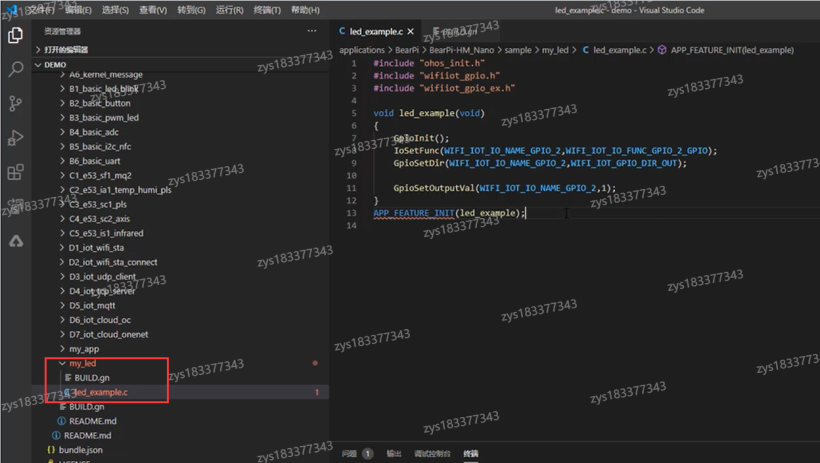Open the explorer panel more actions ellipsis
The image size is (820, 463).
click(312, 31)
